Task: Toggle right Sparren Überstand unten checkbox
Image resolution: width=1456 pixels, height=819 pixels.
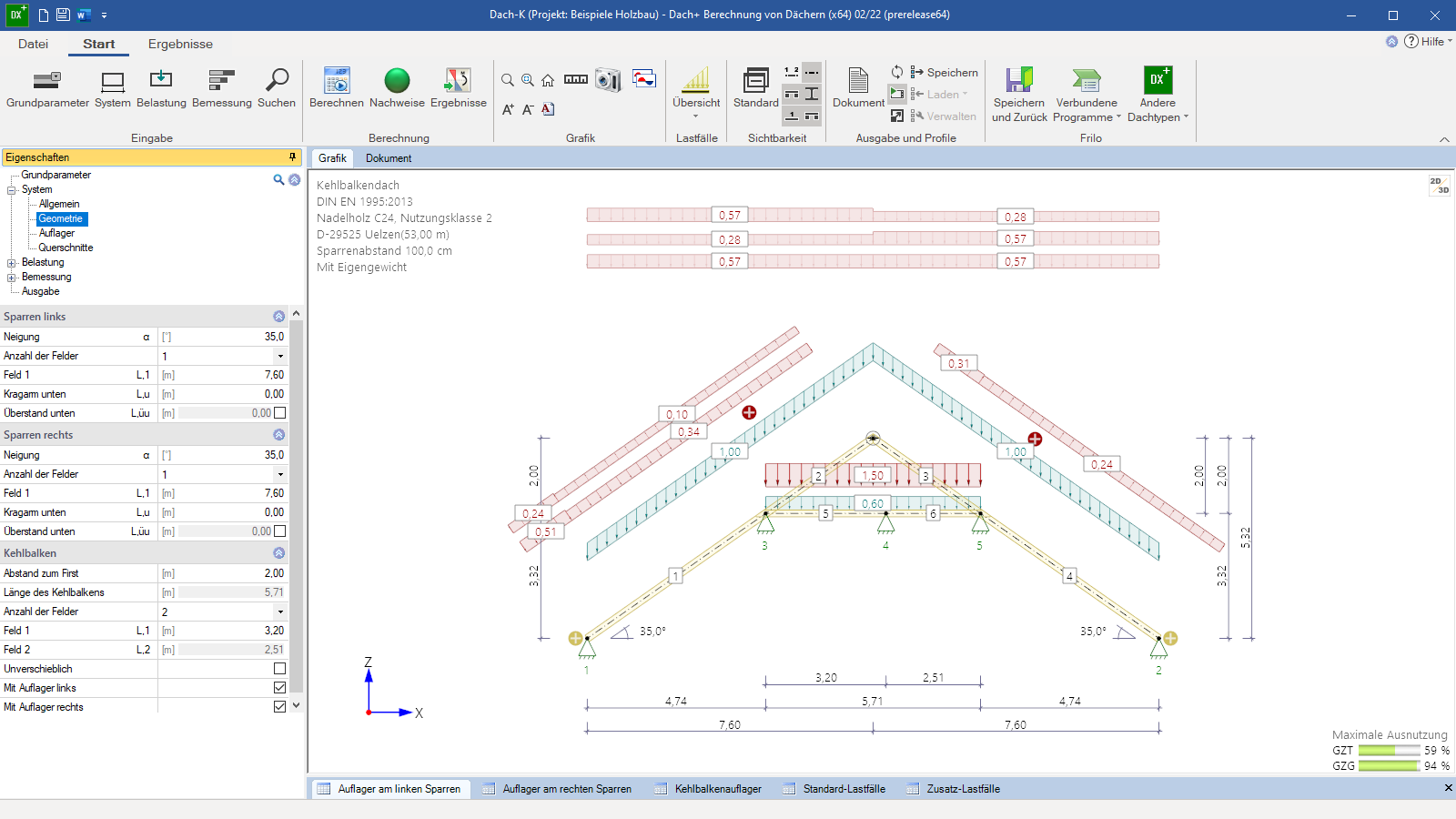Action: 279,531
